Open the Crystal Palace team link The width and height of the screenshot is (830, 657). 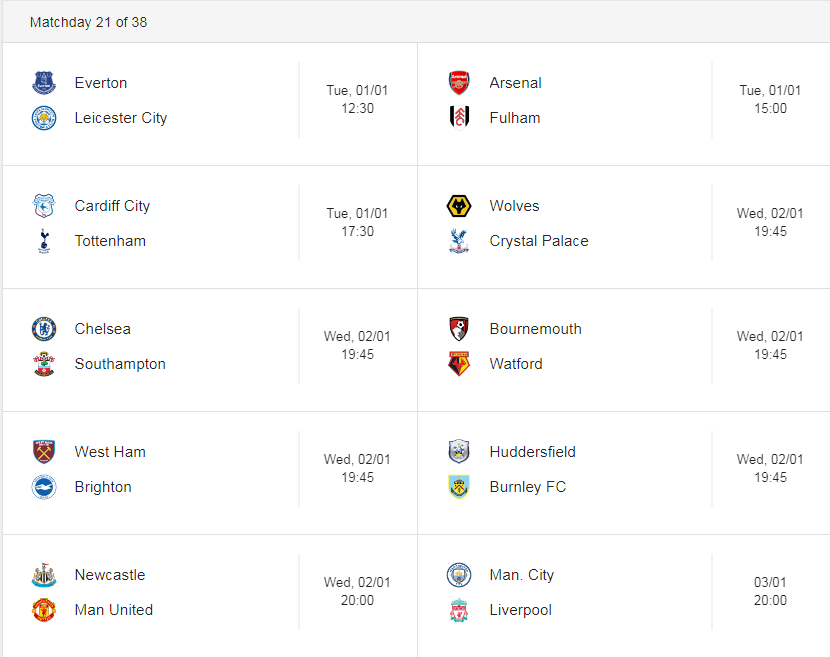(539, 241)
